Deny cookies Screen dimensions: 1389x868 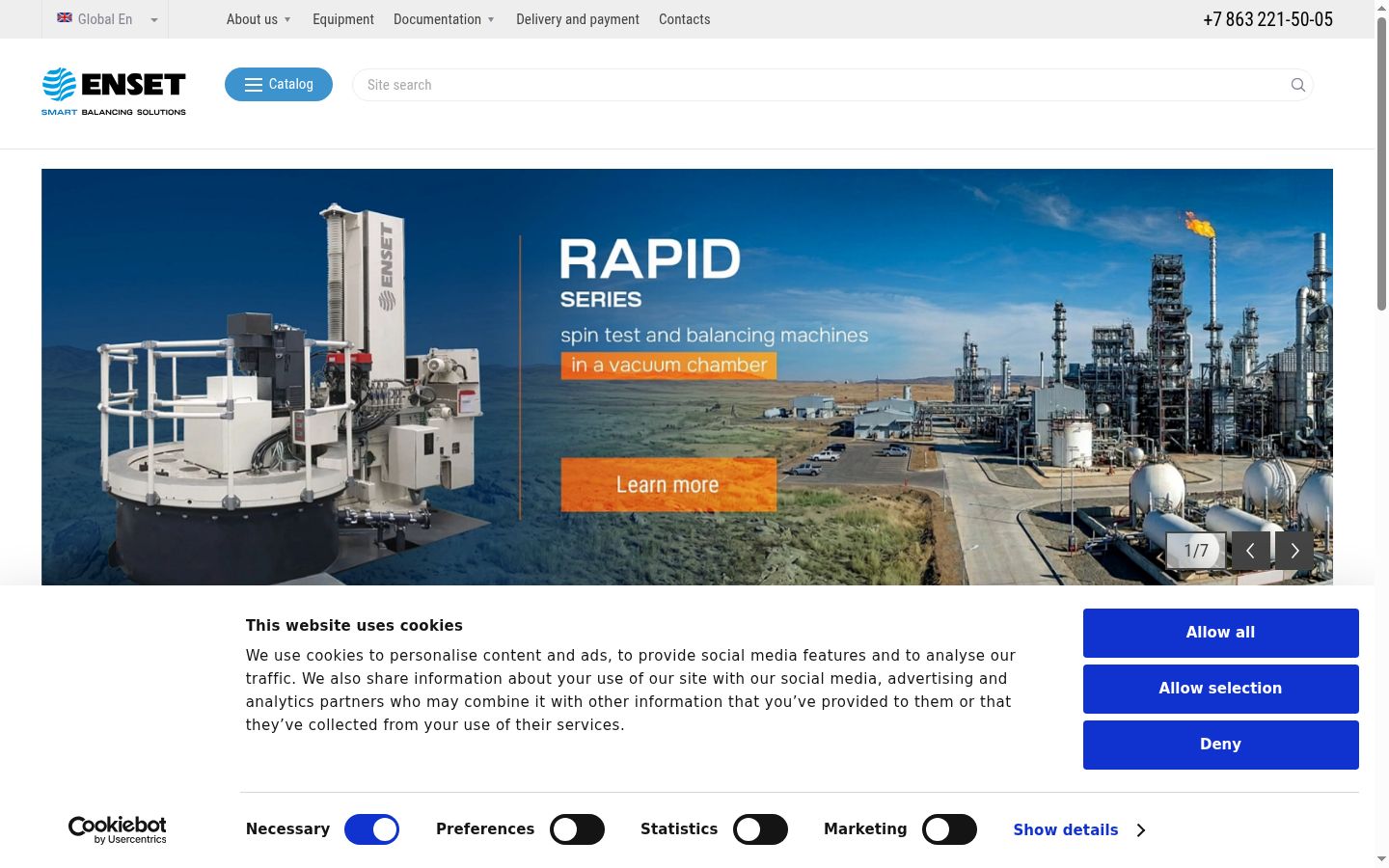click(1220, 745)
